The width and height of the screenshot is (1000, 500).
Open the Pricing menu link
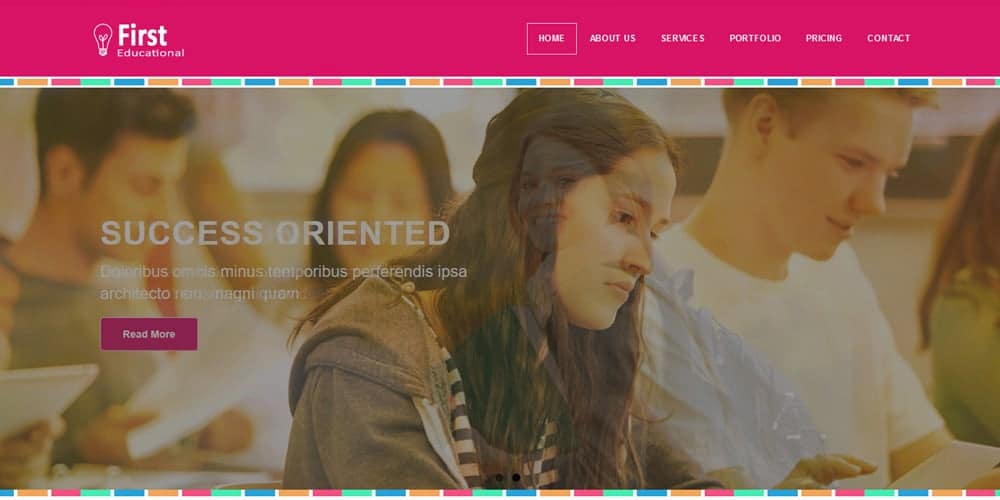coord(823,38)
